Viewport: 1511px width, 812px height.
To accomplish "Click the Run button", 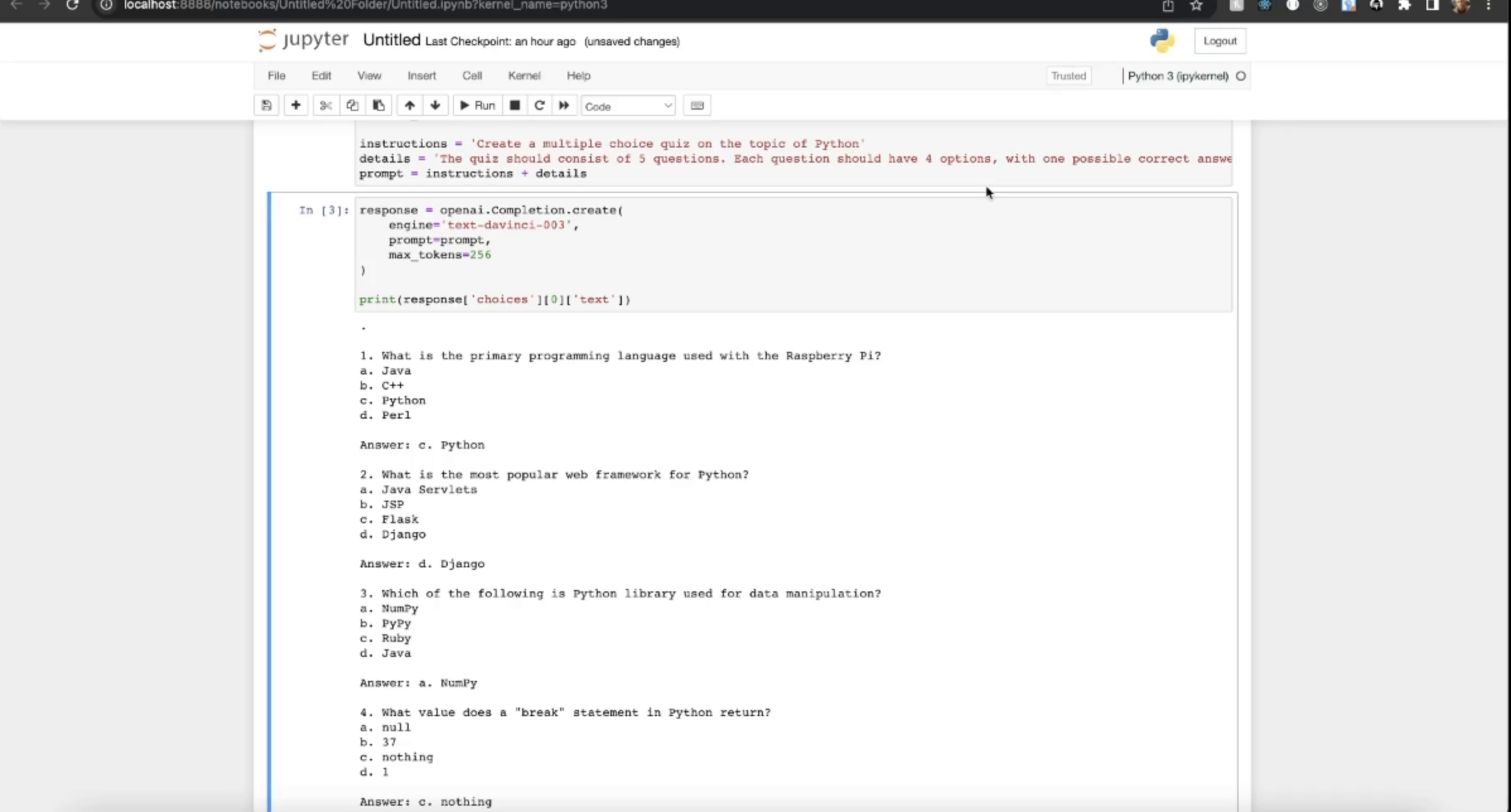I will (477, 105).
